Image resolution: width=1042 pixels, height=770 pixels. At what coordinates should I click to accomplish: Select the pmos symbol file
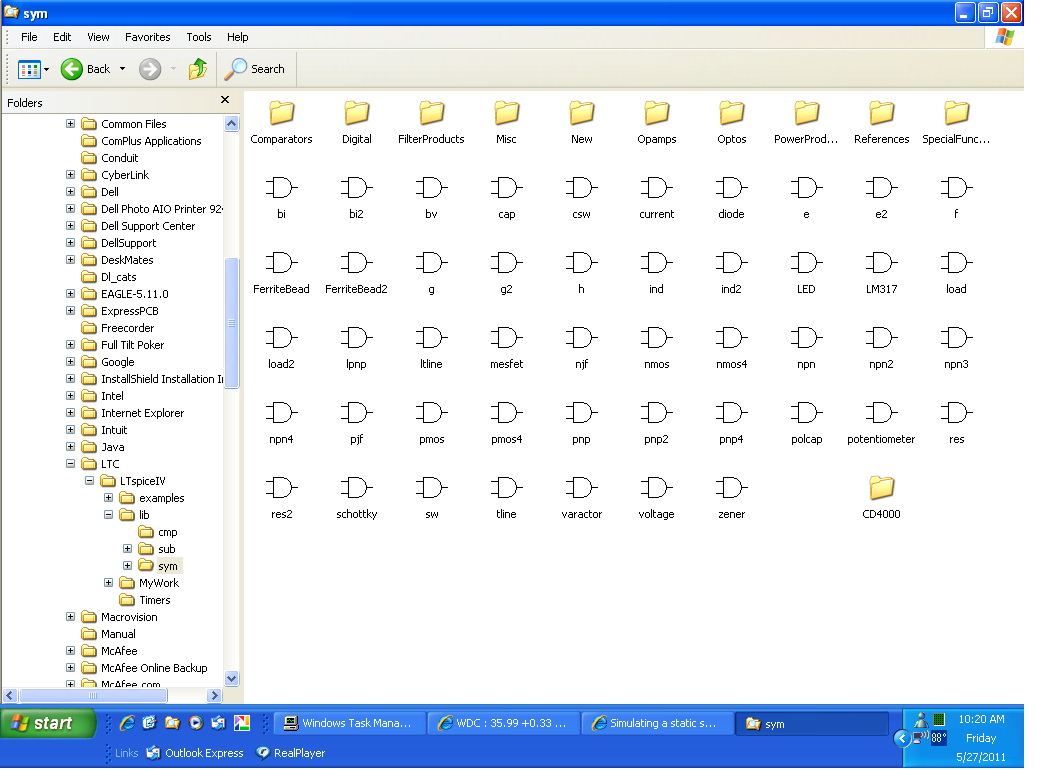coord(431,423)
